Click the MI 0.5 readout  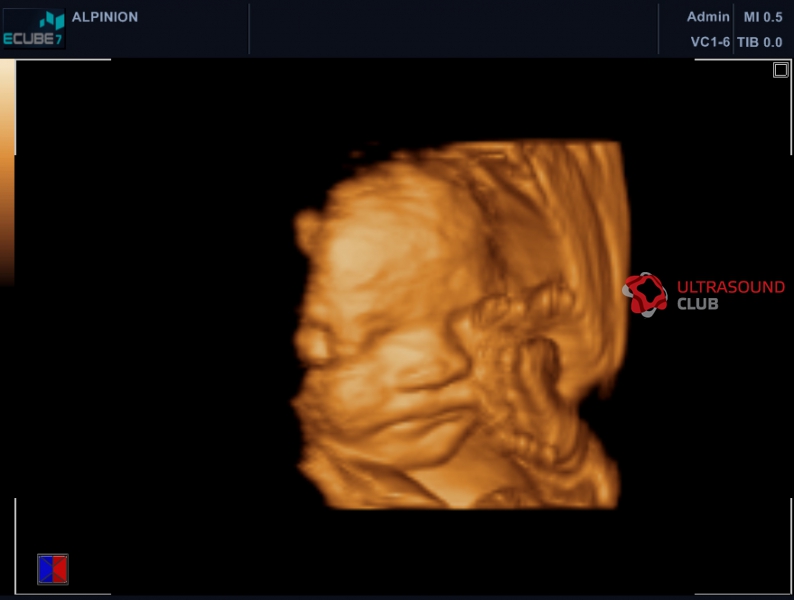(763, 17)
